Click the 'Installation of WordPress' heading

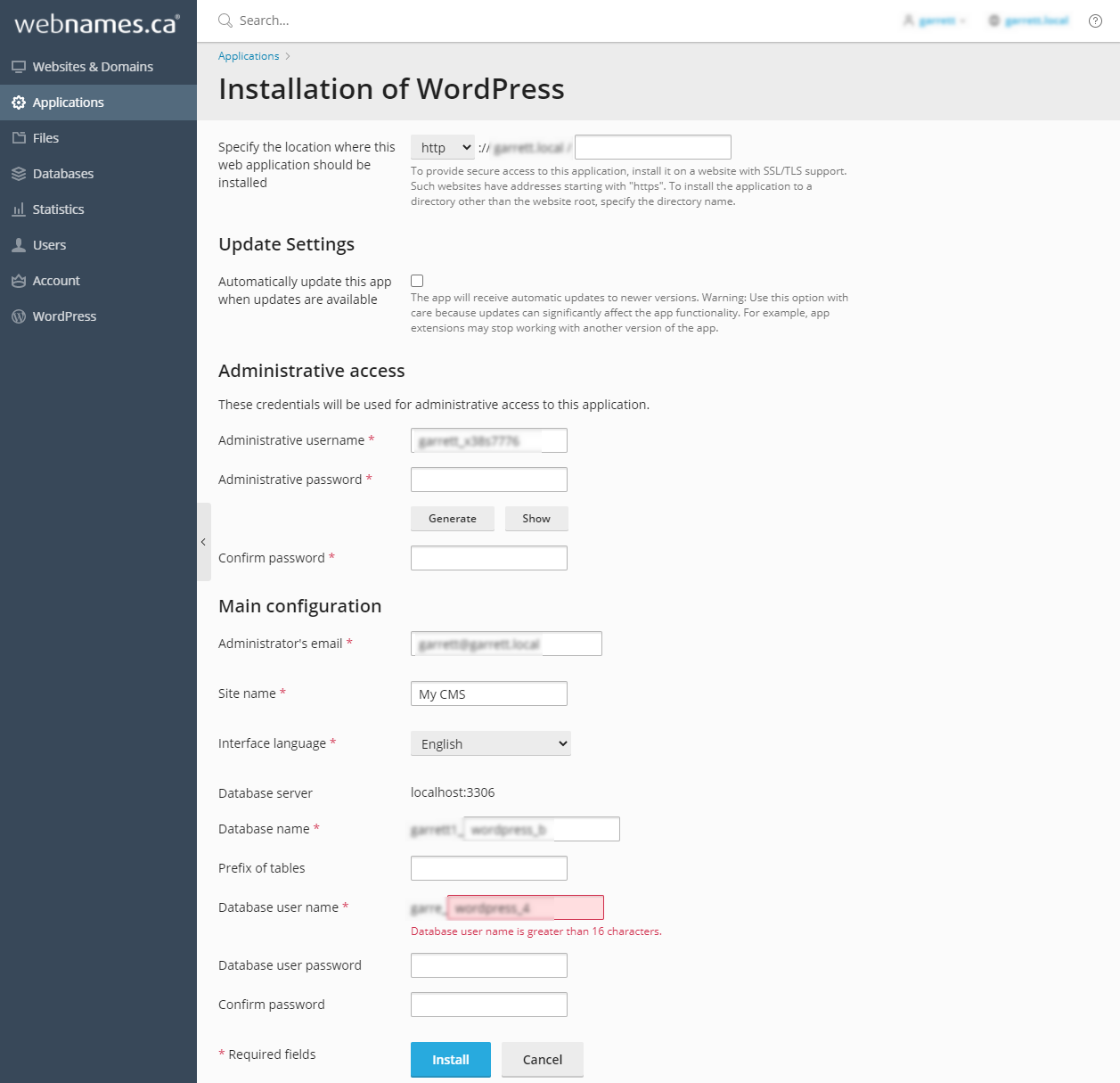(391, 89)
